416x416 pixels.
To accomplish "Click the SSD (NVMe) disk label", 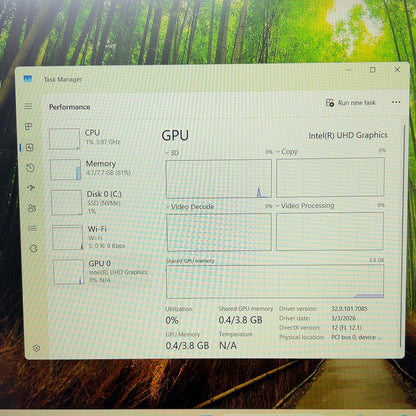I will (104, 203).
